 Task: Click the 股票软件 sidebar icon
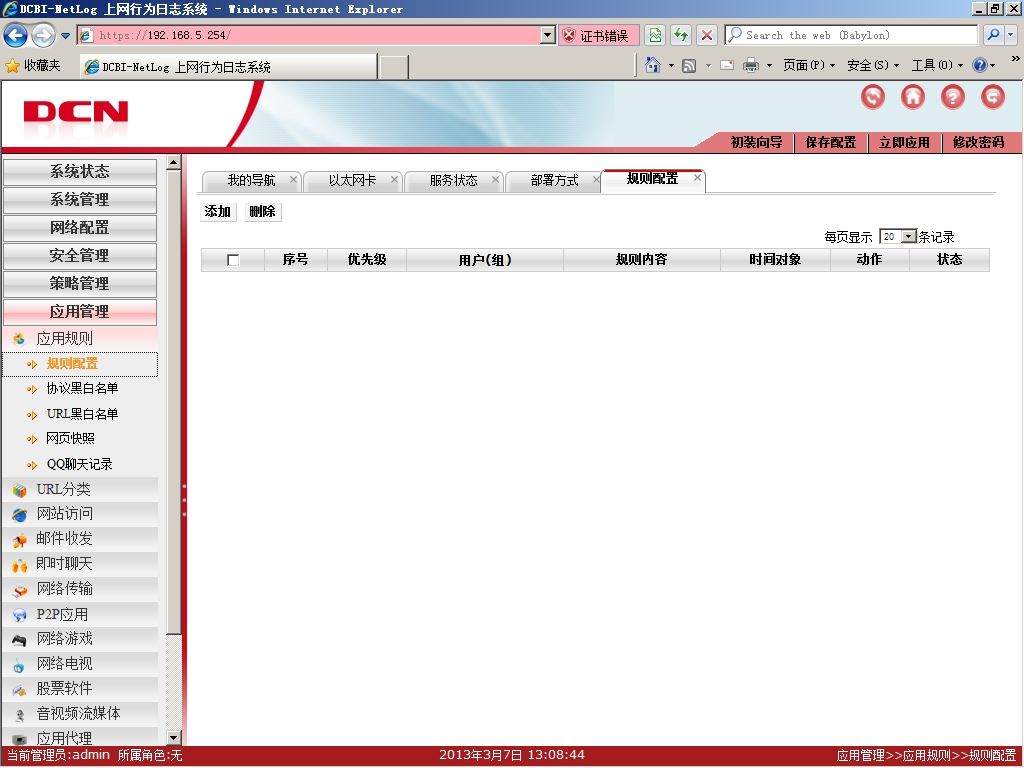pyautogui.click(x=19, y=689)
